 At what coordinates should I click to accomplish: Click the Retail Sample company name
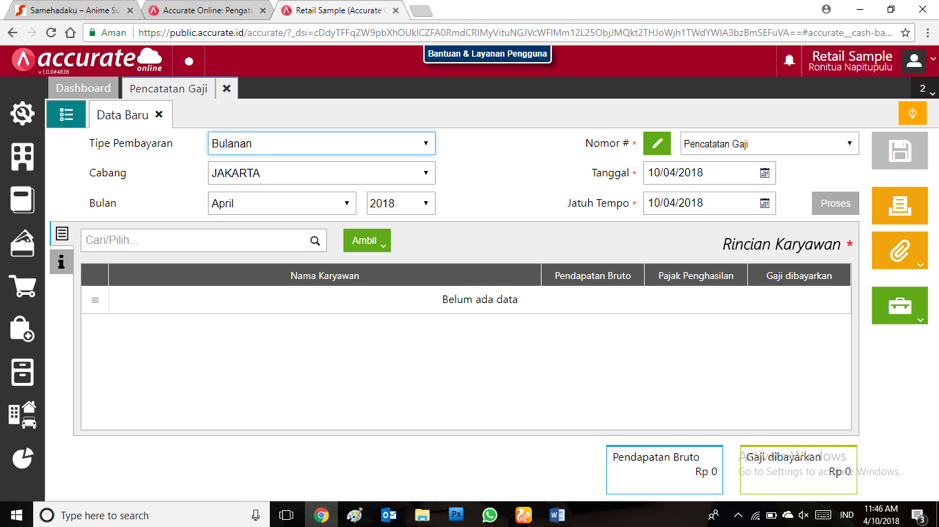[852, 56]
